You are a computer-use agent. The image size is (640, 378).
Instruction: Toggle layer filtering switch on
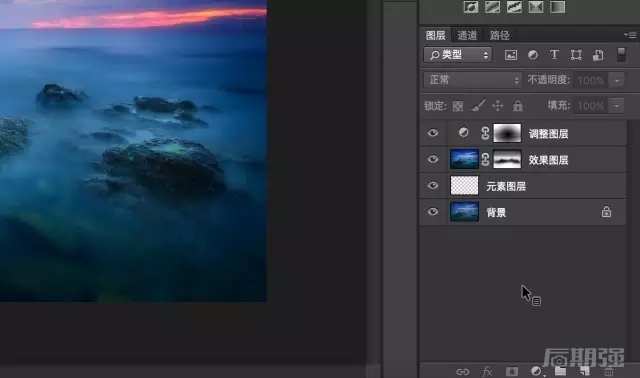tap(621, 55)
